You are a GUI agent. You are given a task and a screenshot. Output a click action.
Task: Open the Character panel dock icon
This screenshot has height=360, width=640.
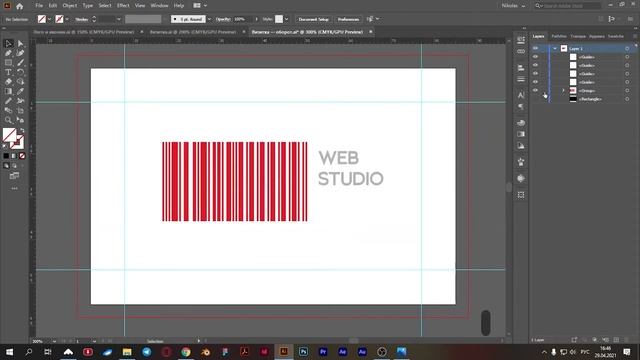tap(521, 95)
